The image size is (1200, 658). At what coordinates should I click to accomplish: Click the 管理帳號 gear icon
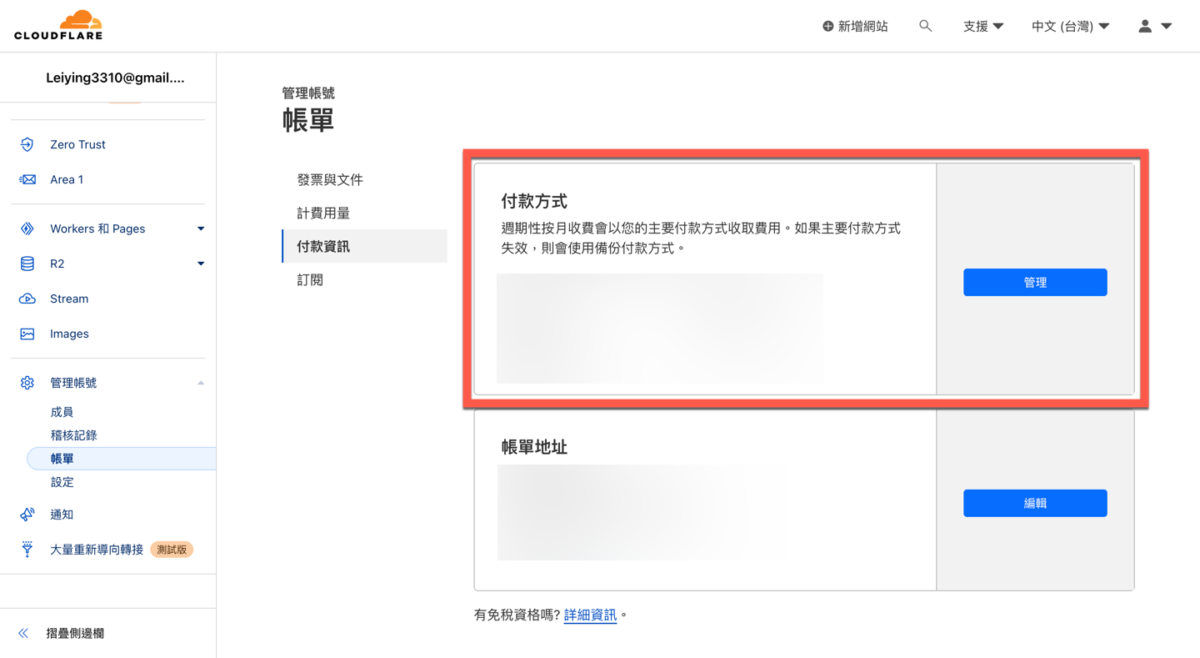pyautogui.click(x=27, y=383)
